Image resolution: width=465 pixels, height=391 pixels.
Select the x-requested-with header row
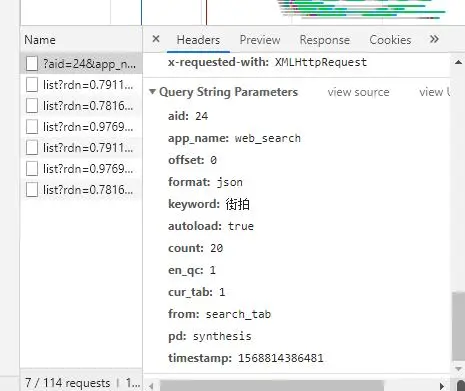pos(267,62)
